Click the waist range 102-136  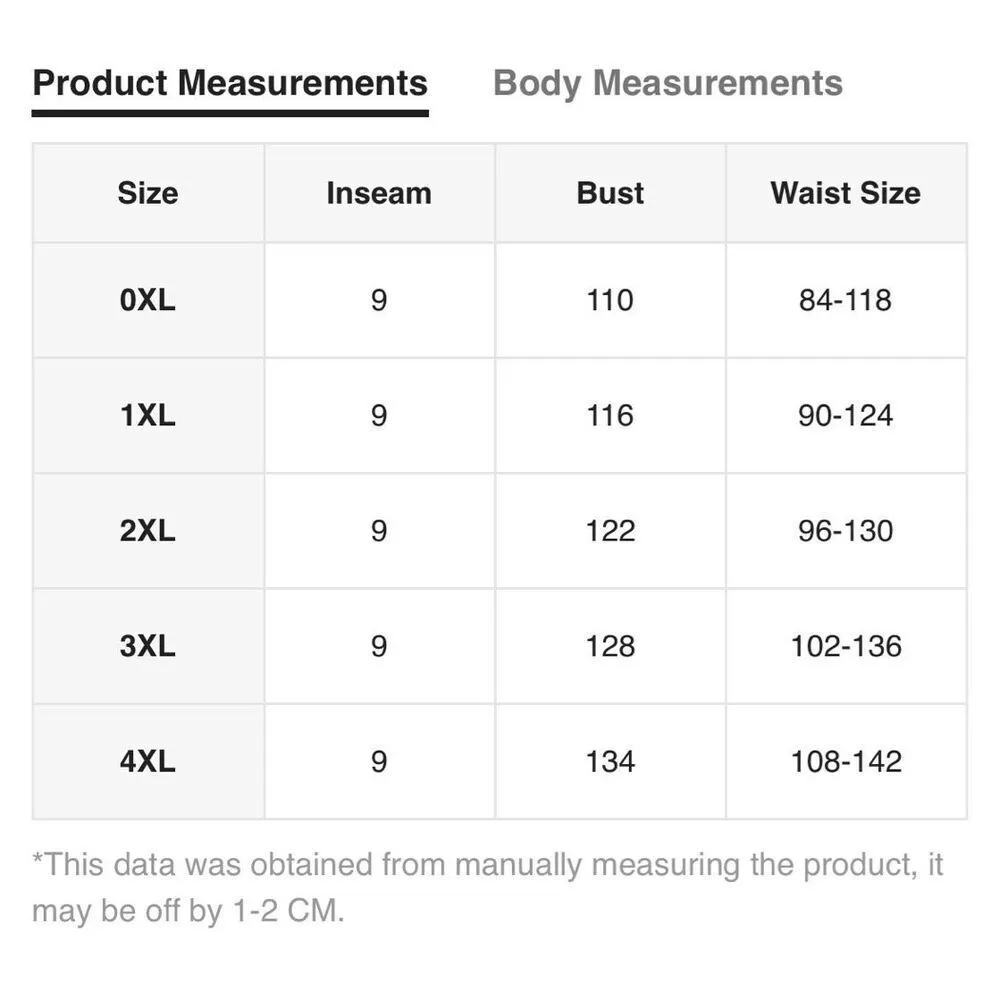coord(846,646)
